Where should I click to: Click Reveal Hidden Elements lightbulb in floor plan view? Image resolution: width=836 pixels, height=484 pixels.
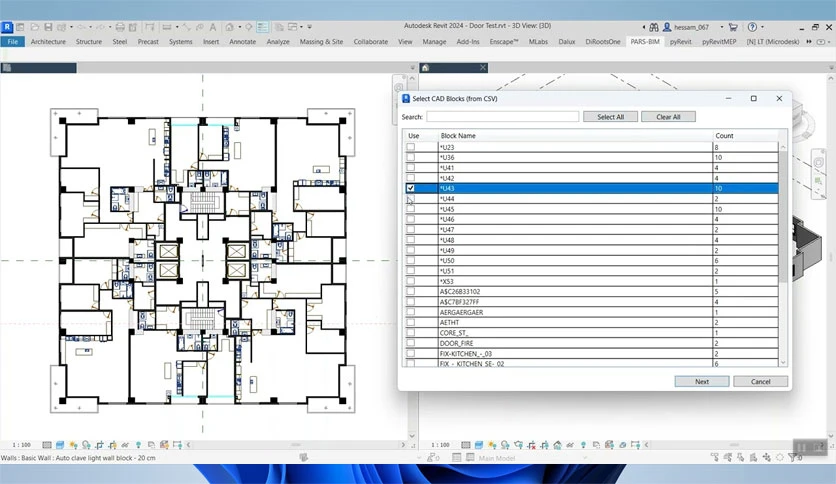coord(138,445)
